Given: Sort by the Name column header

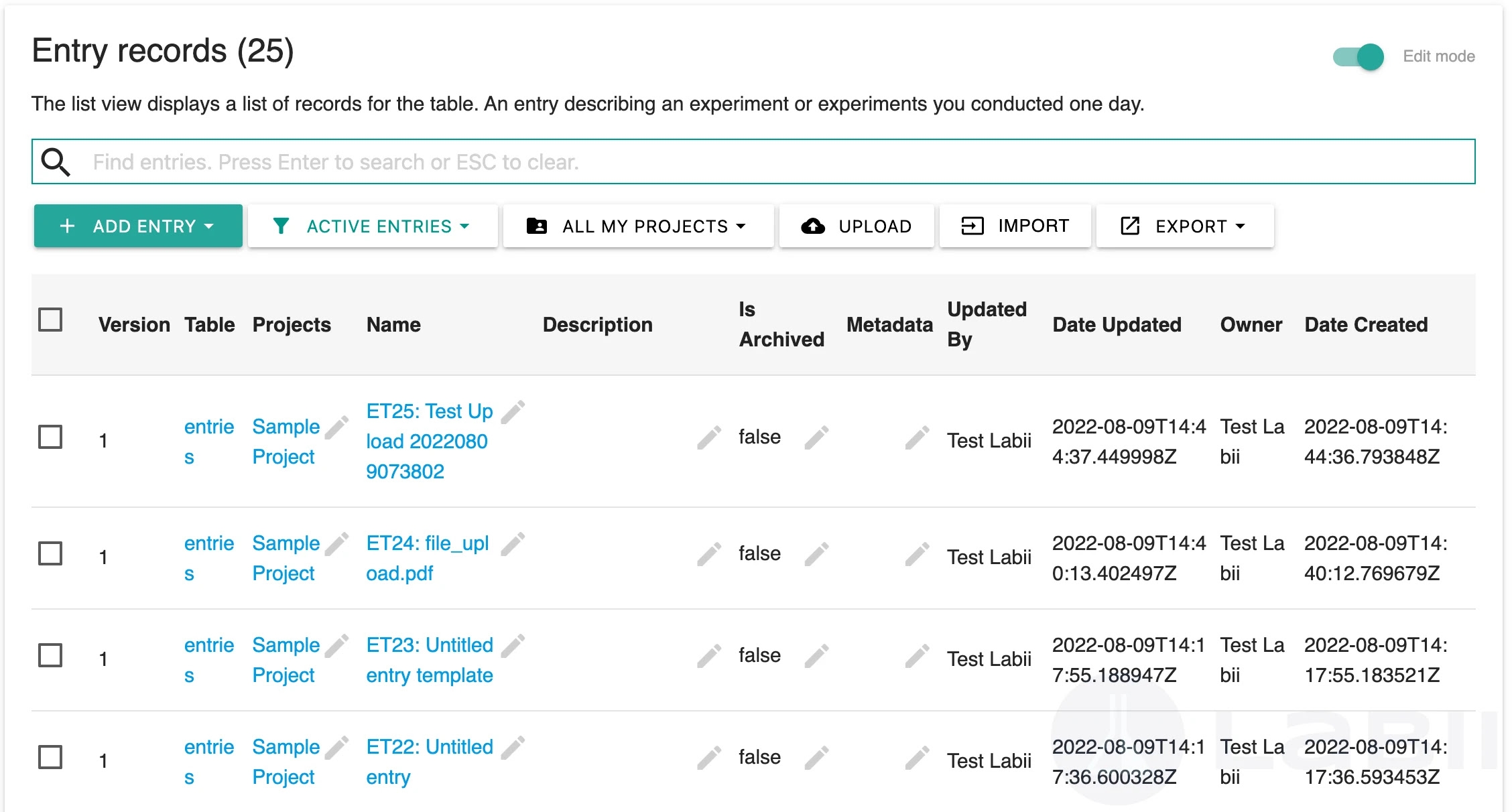Looking at the screenshot, I should (x=393, y=325).
